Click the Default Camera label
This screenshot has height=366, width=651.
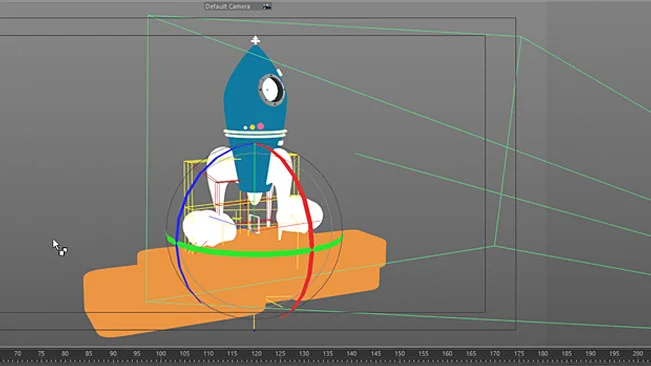[x=228, y=7]
